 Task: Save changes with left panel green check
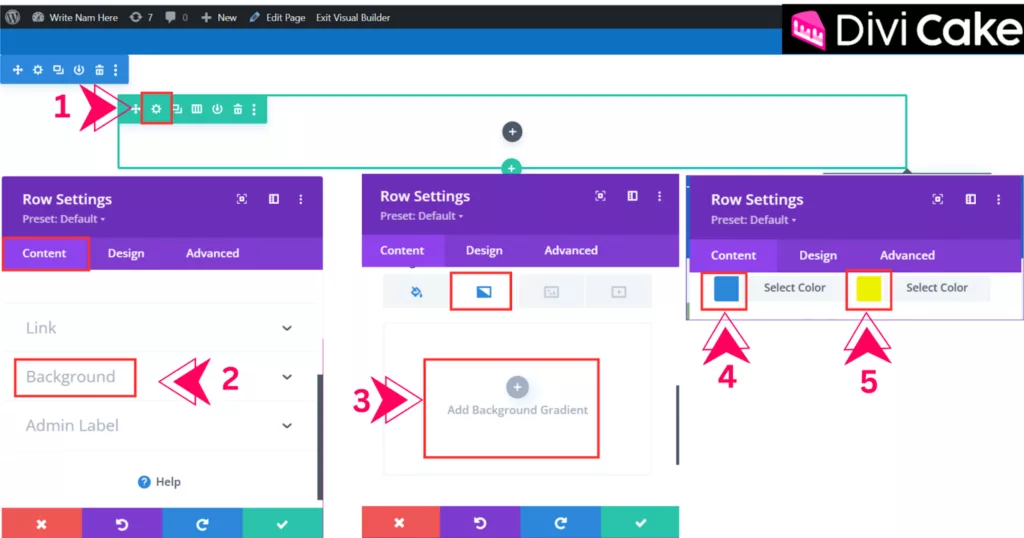[282, 524]
